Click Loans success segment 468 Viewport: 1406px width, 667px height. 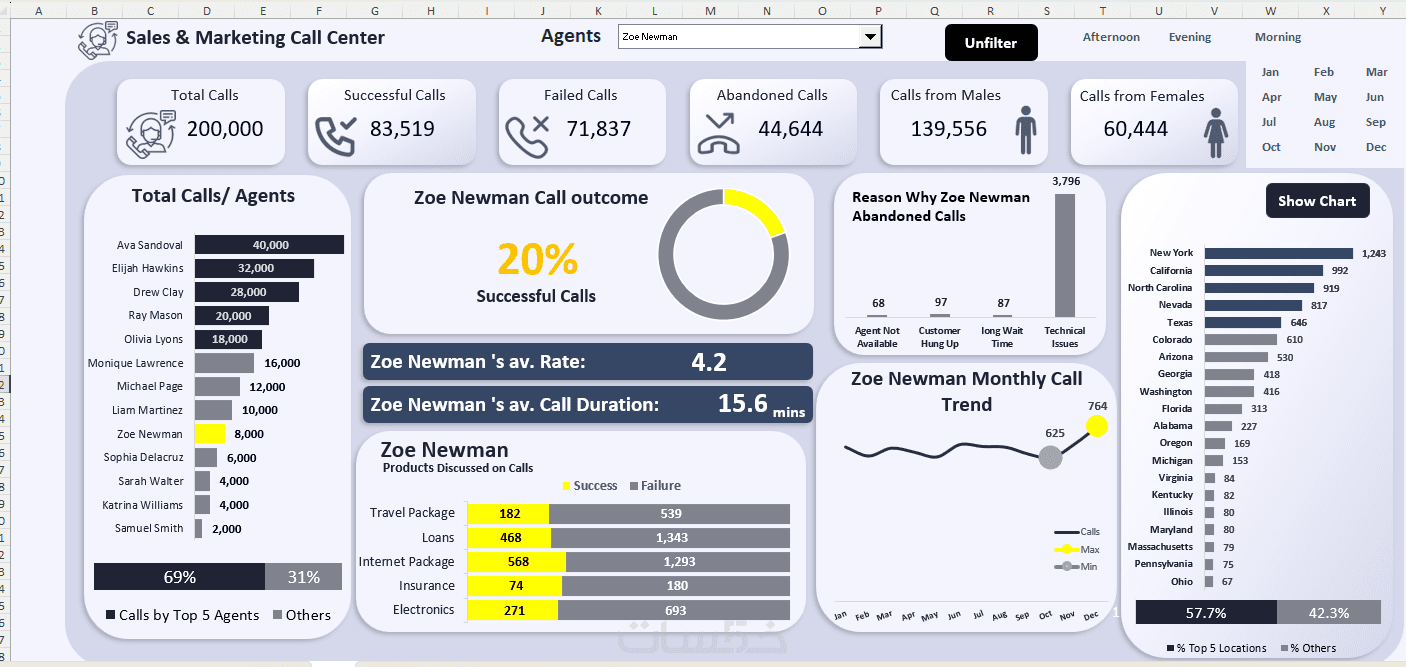pos(510,538)
